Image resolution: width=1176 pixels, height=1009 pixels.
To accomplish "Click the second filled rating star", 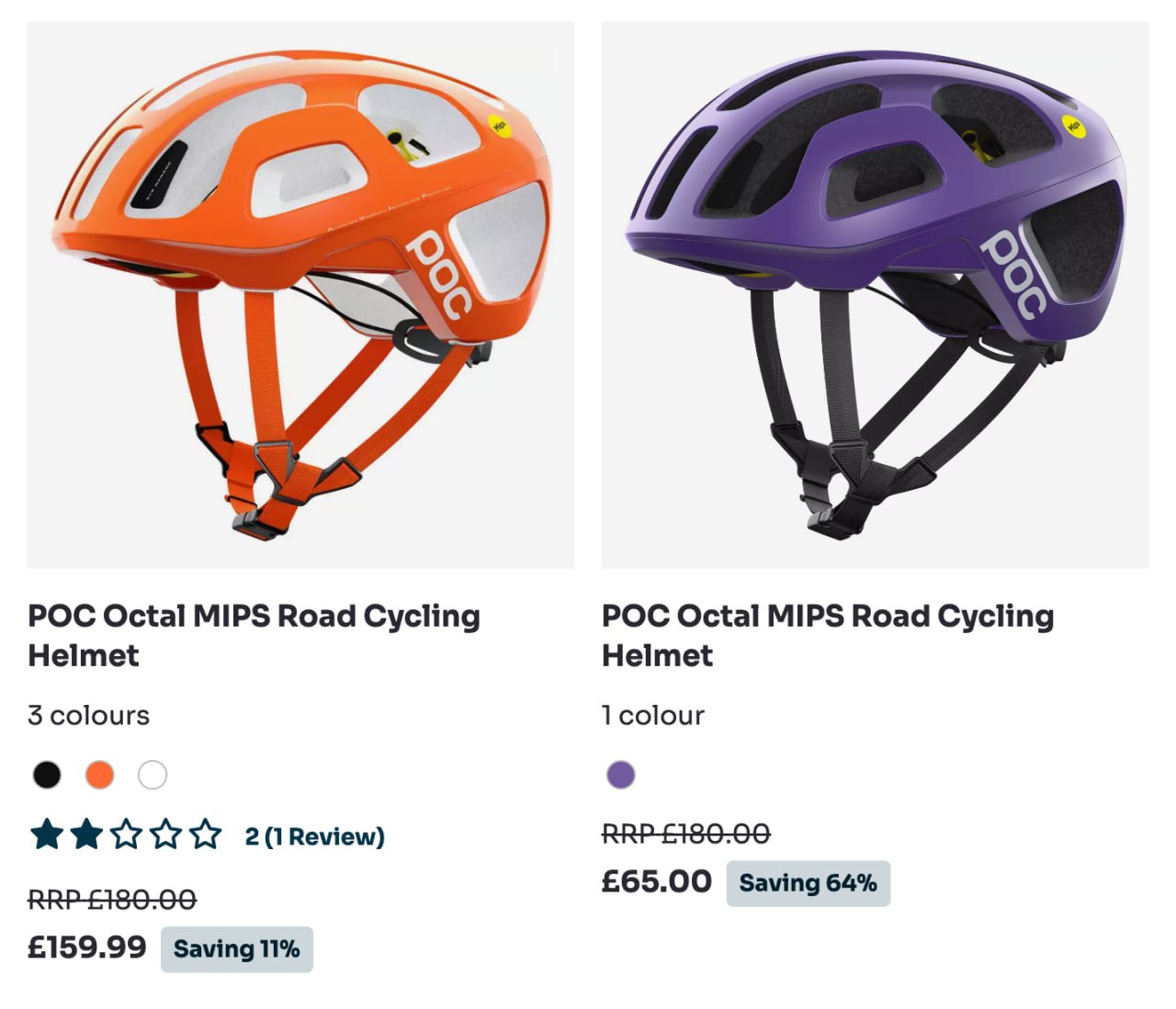I will [86, 835].
